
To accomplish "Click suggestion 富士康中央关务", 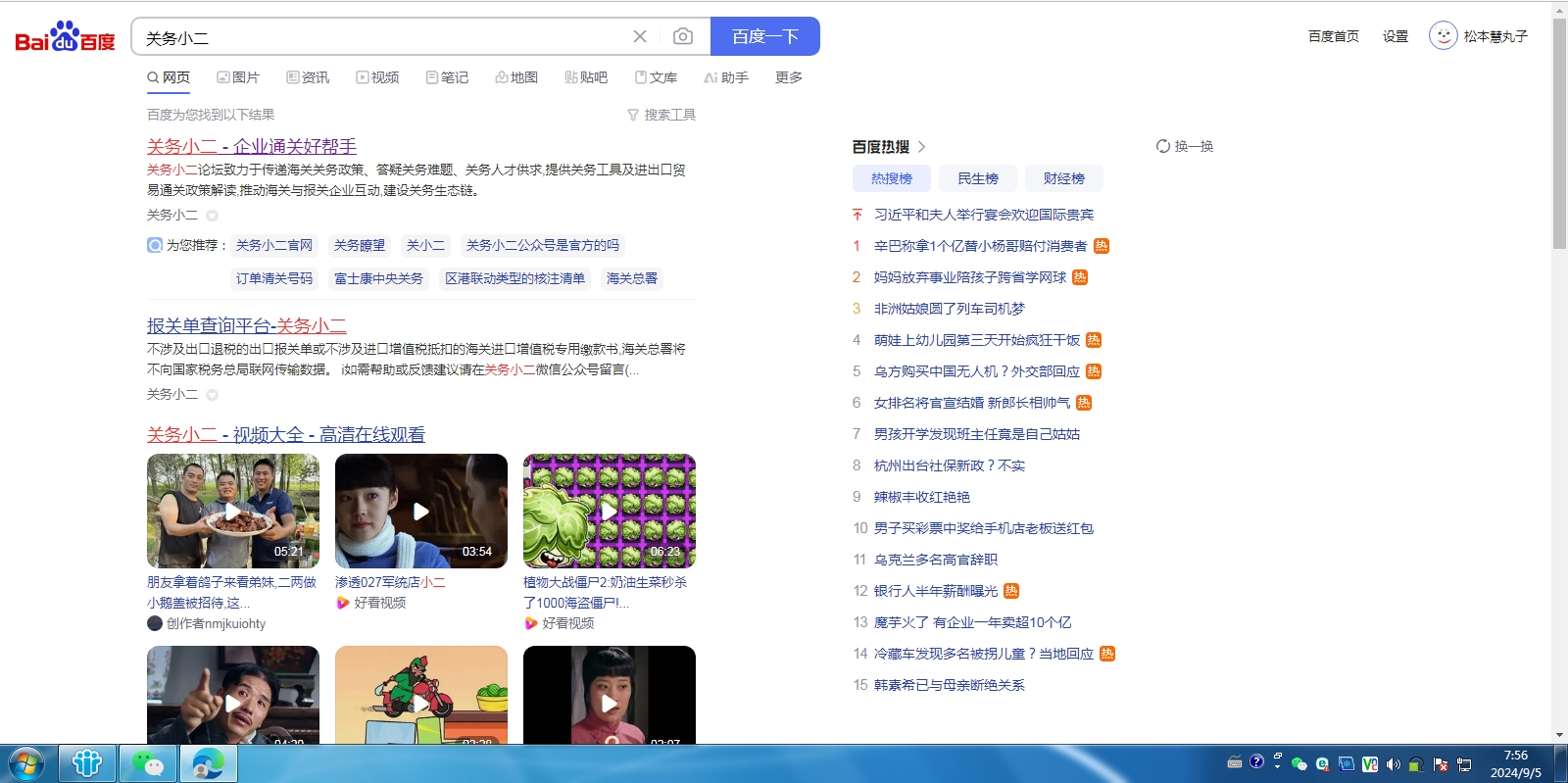I will pyautogui.click(x=379, y=278).
